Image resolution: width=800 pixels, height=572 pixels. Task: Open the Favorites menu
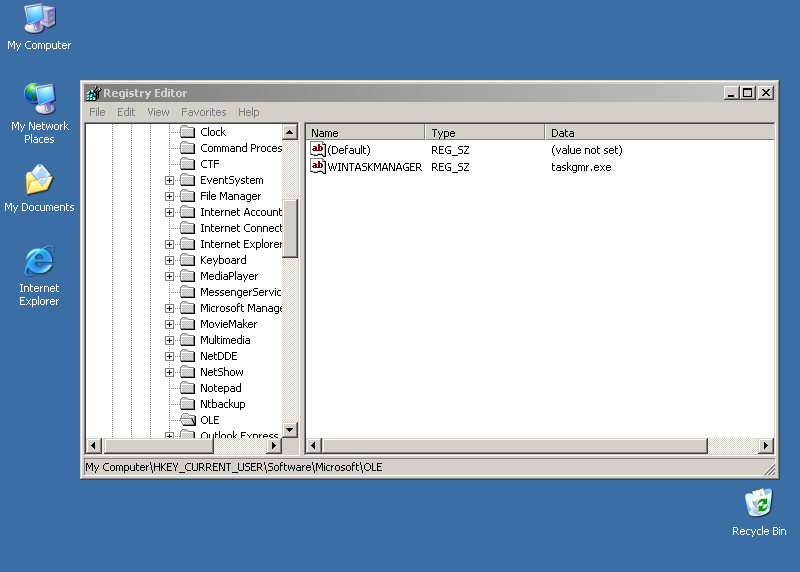(x=204, y=112)
